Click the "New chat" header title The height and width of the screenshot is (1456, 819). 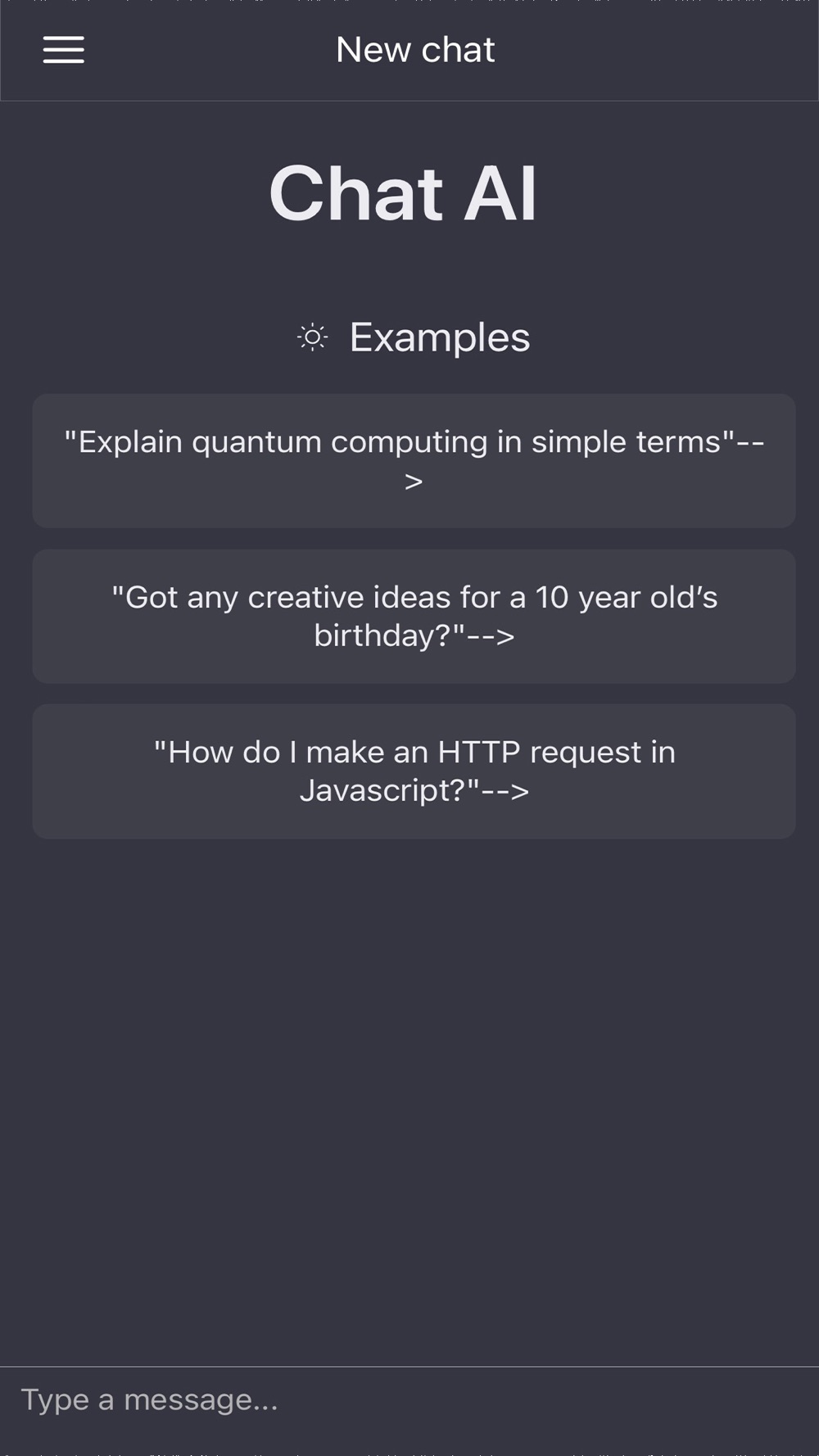[415, 50]
